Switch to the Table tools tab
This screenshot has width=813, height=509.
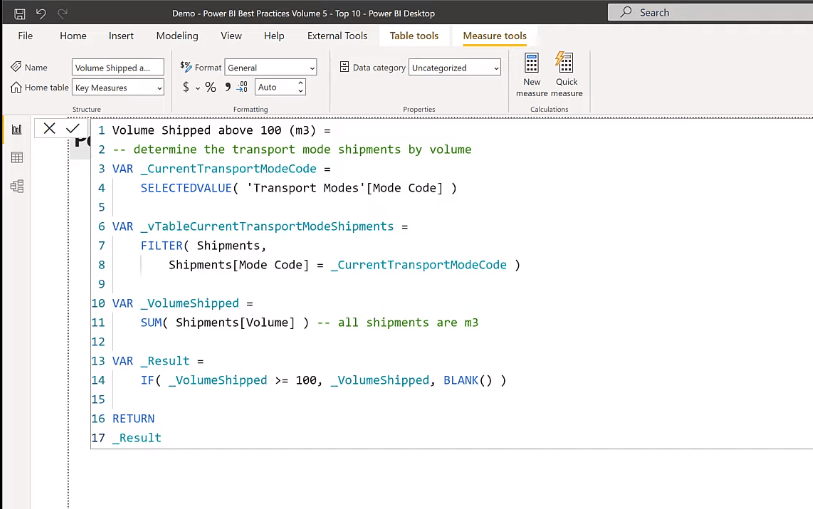pos(414,36)
